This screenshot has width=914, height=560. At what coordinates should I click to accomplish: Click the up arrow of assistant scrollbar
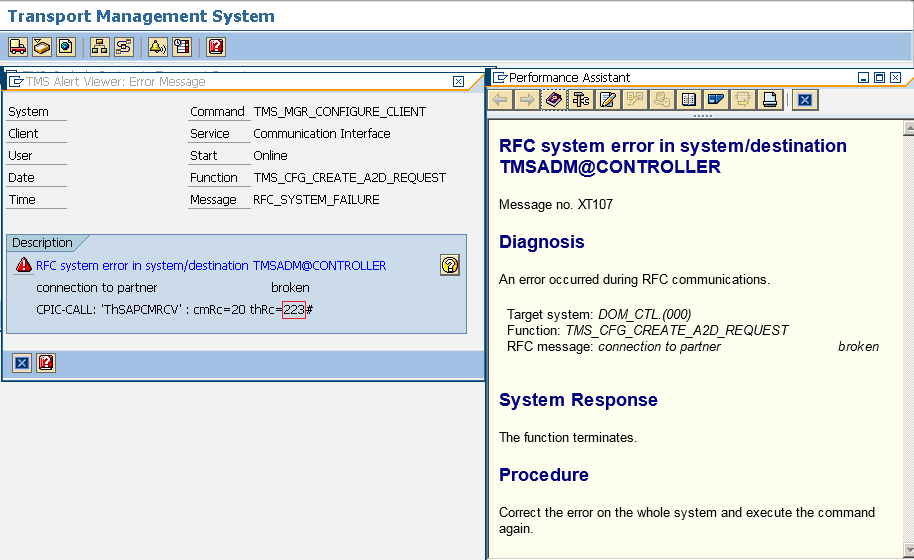click(x=908, y=128)
